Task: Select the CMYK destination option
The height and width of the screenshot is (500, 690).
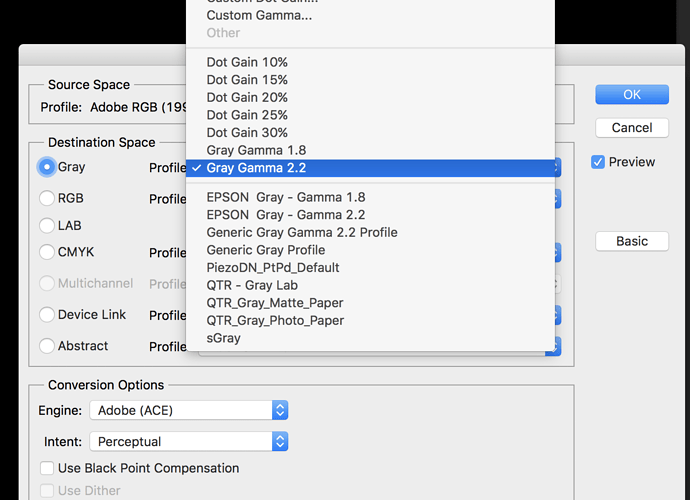Action: (47, 252)
